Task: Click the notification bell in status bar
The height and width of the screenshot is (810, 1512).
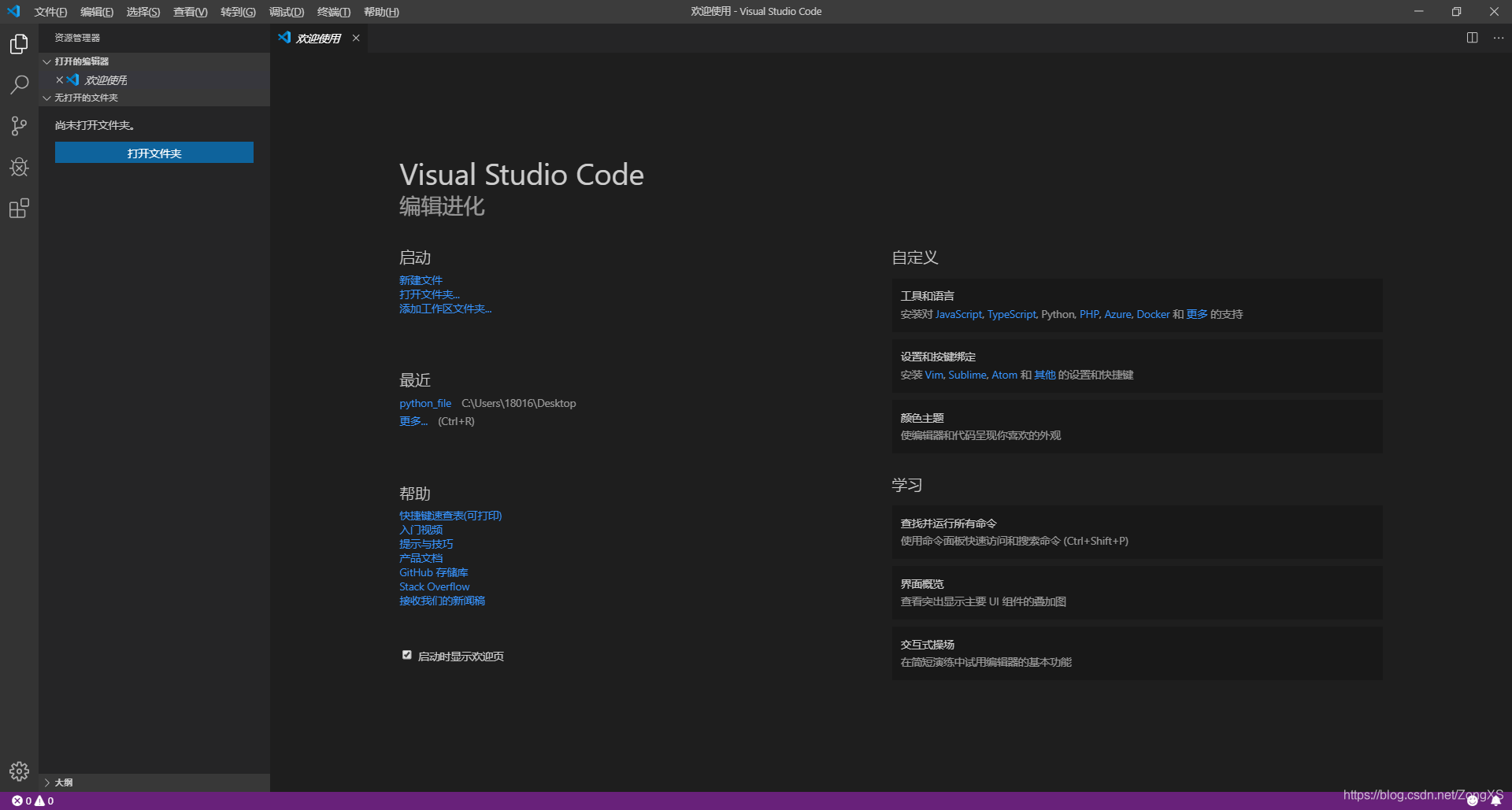Action: pyautogui.click(x=1495, y=801)
